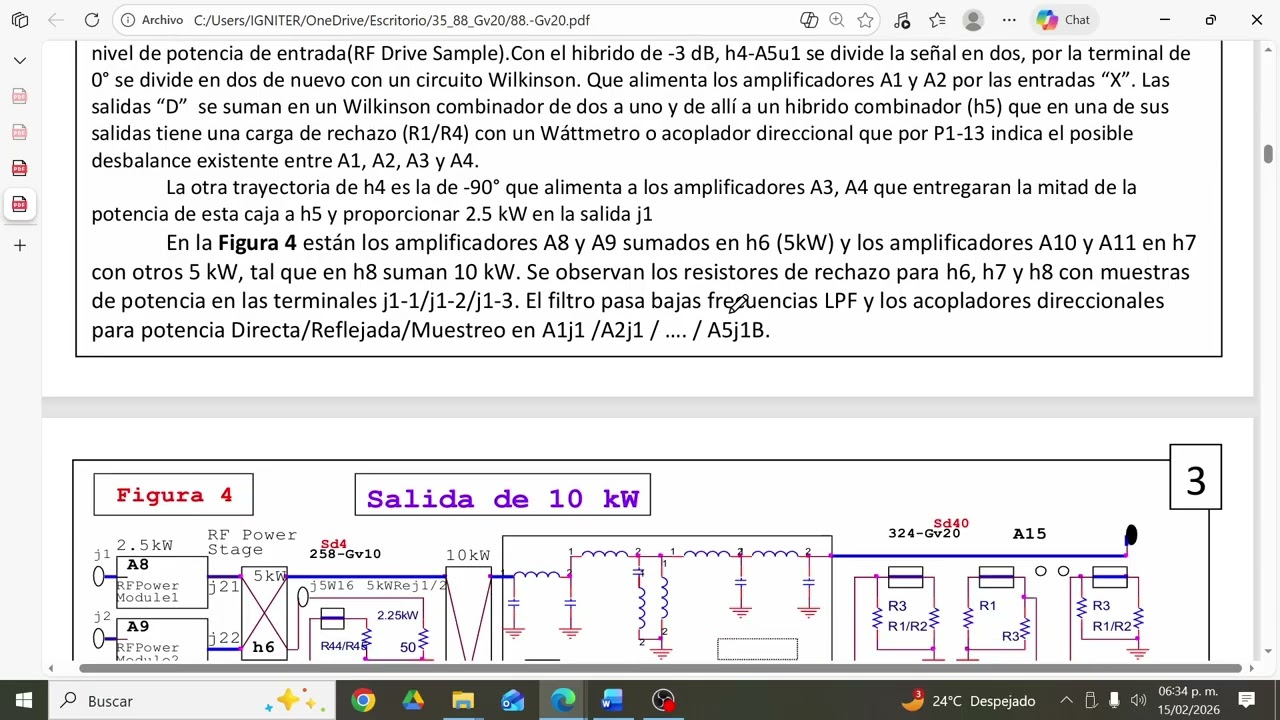Open a new tab with plus icon

[x=20, y=245]
